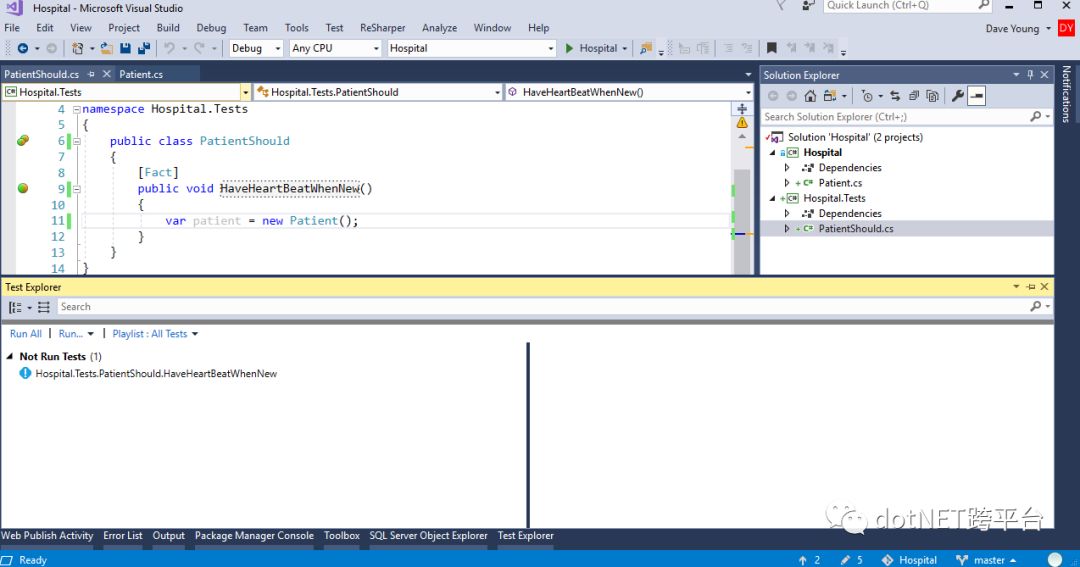The width and height of the screenshot is (1080, 567).
Task: Click the Dave Young account name
Action: [x=1012, y=28]
